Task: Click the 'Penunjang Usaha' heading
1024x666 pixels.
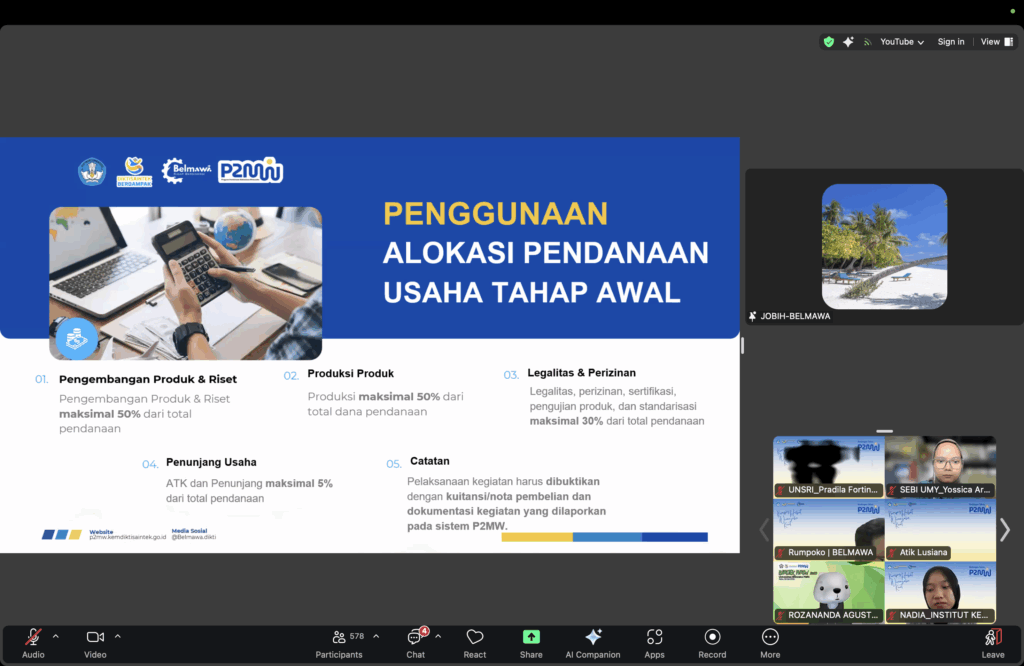Action: [x=211, y=462]
